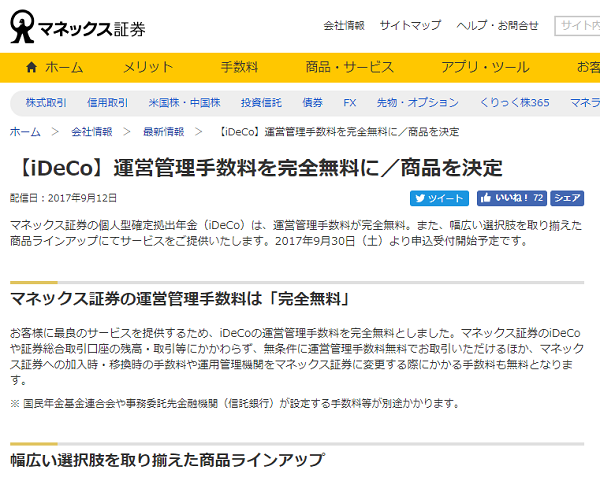The image size is (600, 481).
Task: Go to 会社情報 in top header
Action: coord(344,26)
